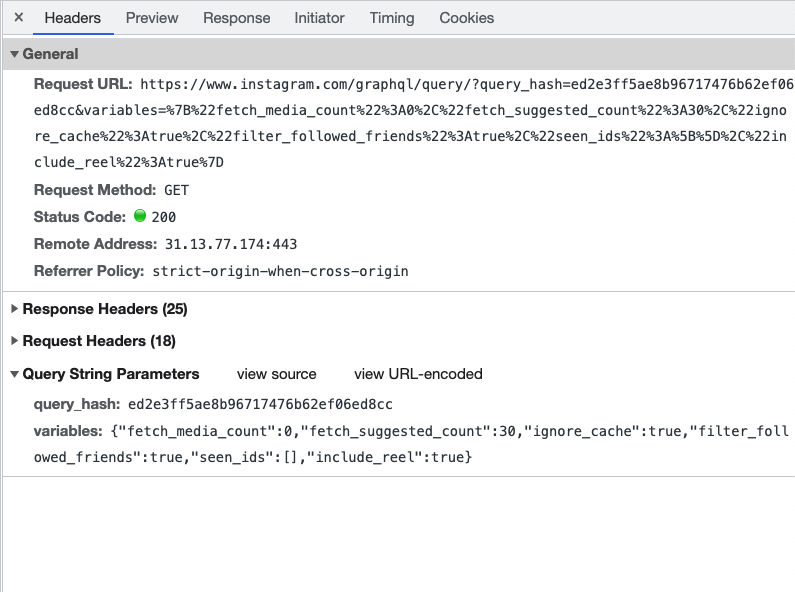Open the Response tab
Image resolution: width=795 pixels, height=592 pixels.
pyautogui.click(x=237, y=18)
